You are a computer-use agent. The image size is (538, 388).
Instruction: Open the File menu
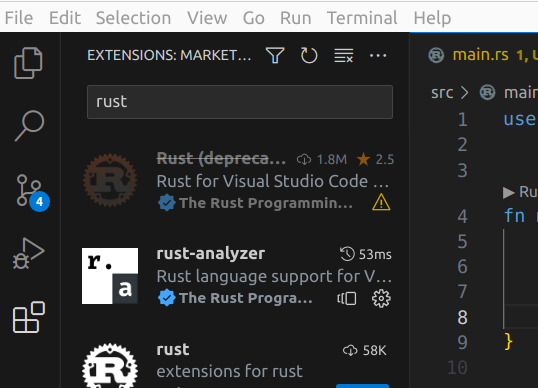(19, 18)
